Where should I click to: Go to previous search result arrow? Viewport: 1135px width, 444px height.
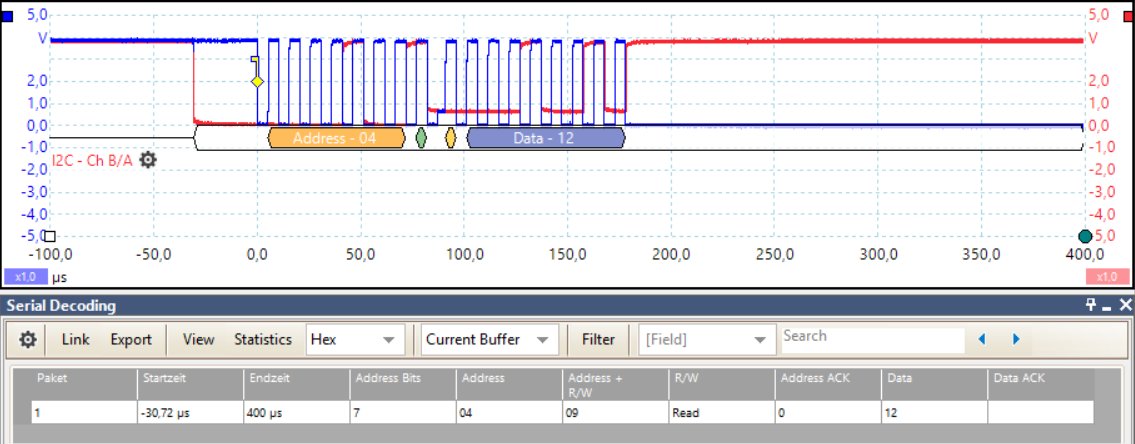pyautogui.click(x=982, y=339)
